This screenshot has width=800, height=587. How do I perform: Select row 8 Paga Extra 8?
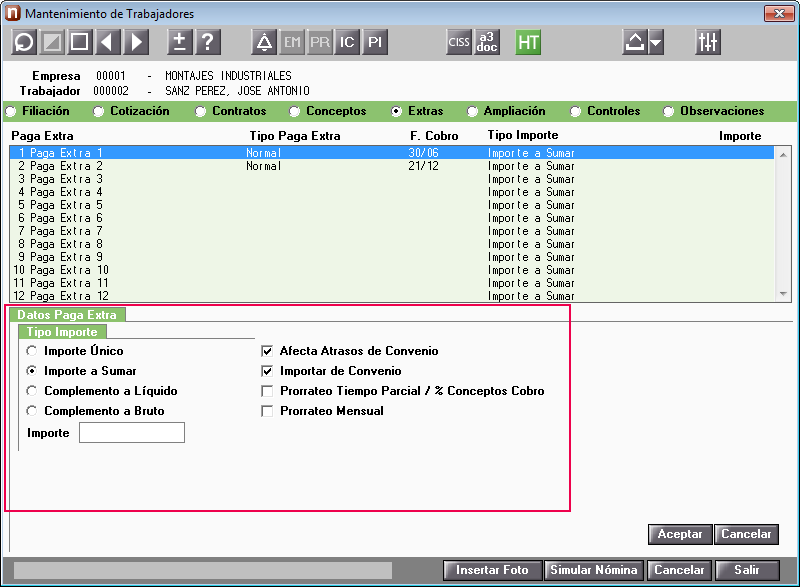391,244
